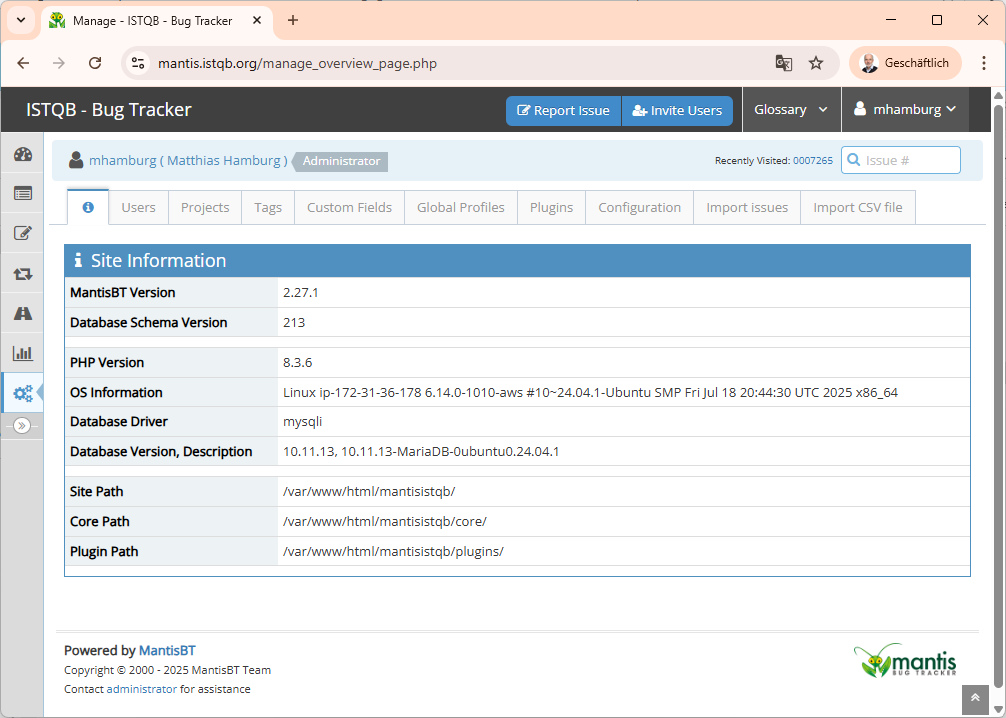Open the Change Log sidebar icon
Viewport: 1006px width, 718px height.
point(22,274)
